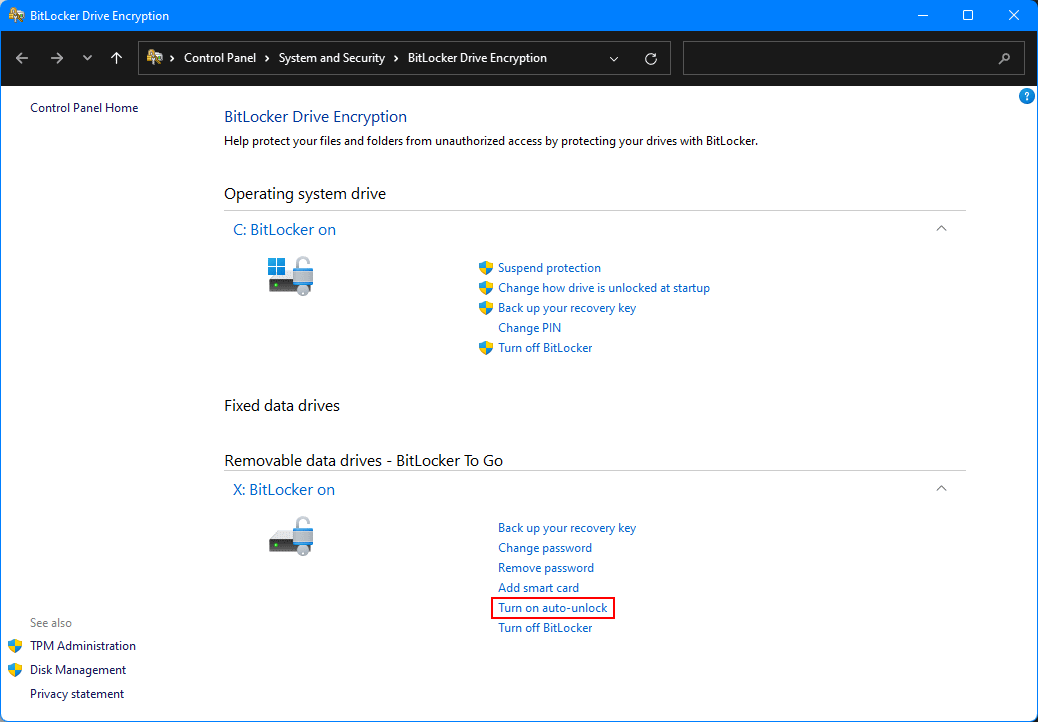Collapse the C: drive section chevron
This screenshot has width=1038, height=722.
coord(941,228)
